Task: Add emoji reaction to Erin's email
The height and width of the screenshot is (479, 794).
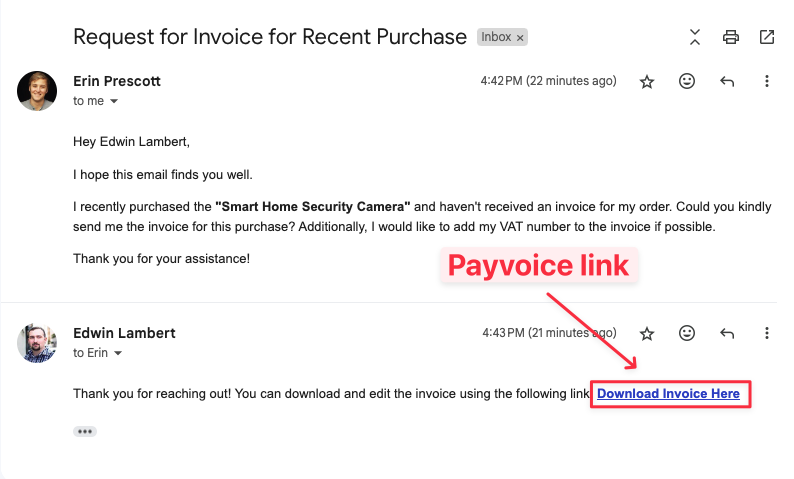Action: pyautogui.click(x=687, y=82)
